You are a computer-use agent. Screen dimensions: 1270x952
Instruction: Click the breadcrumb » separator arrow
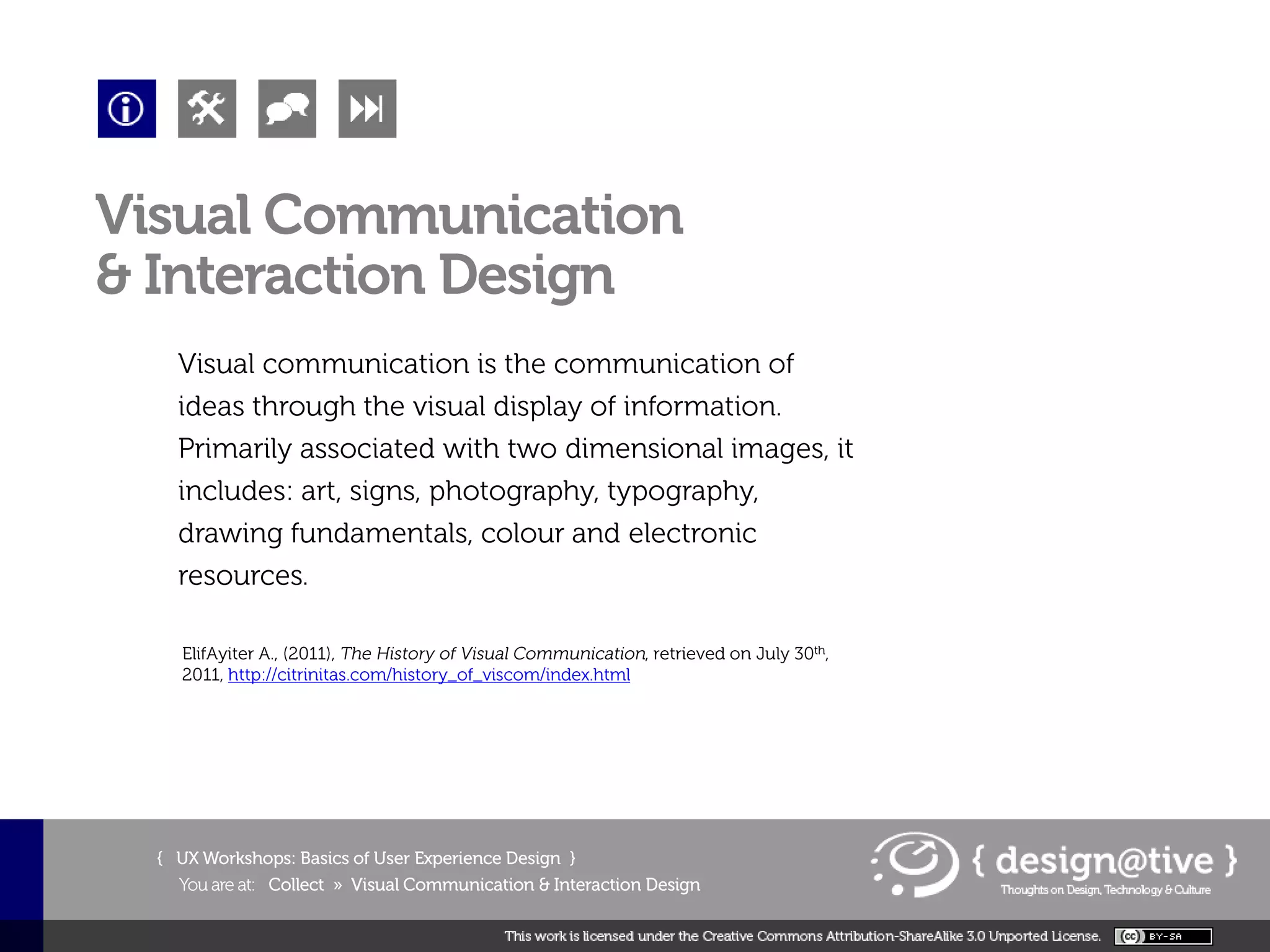[x=337, y=885]
